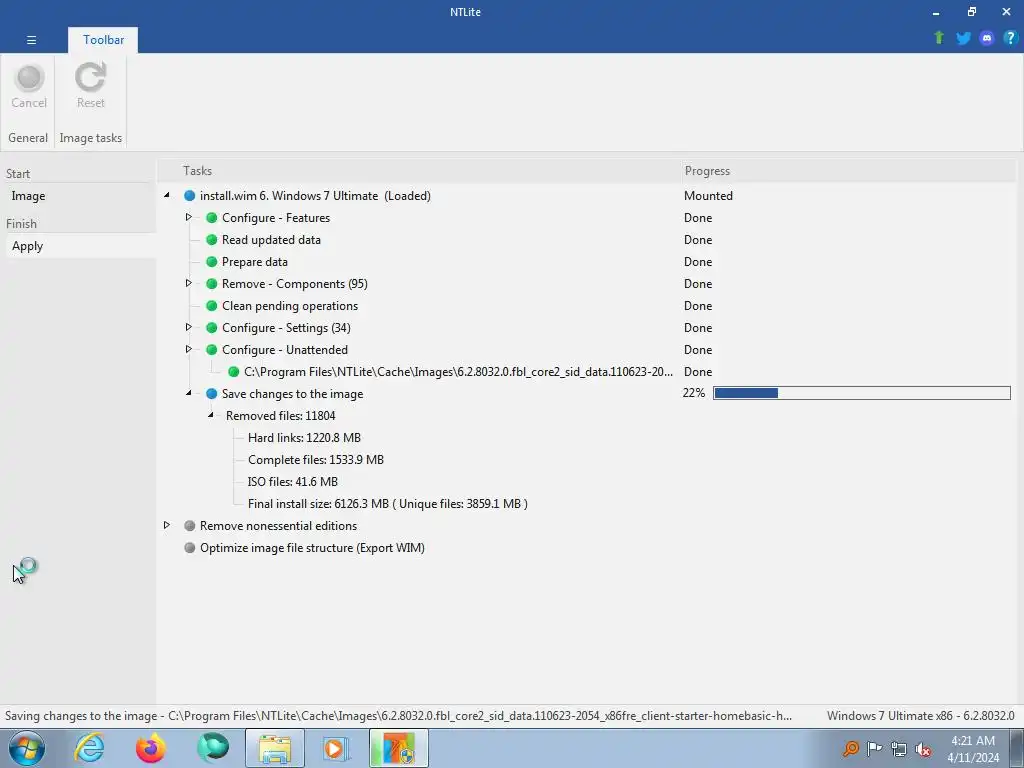This screenshot has height=768, width=1024.
Task: Open the Help question mark icon
Action: pos(1010,38)
